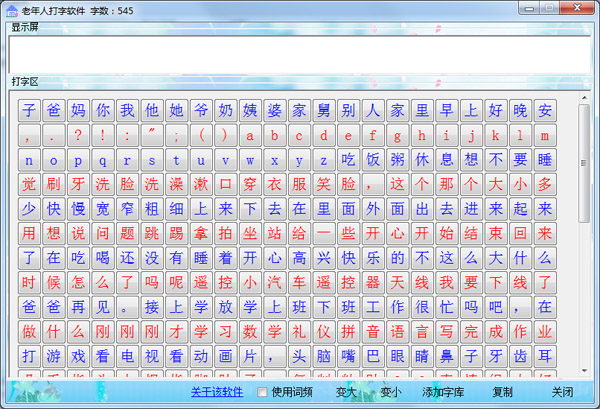Tap the 爷 character key
This screenshot has width=600, height=409.
[x=201, y=111]
